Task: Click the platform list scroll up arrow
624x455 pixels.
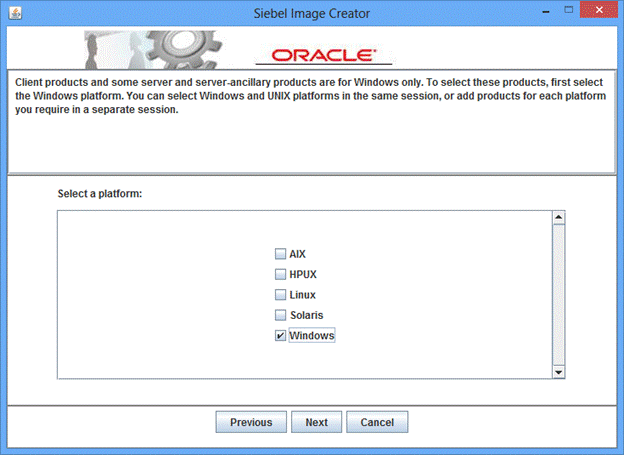Action: [558, 217]
